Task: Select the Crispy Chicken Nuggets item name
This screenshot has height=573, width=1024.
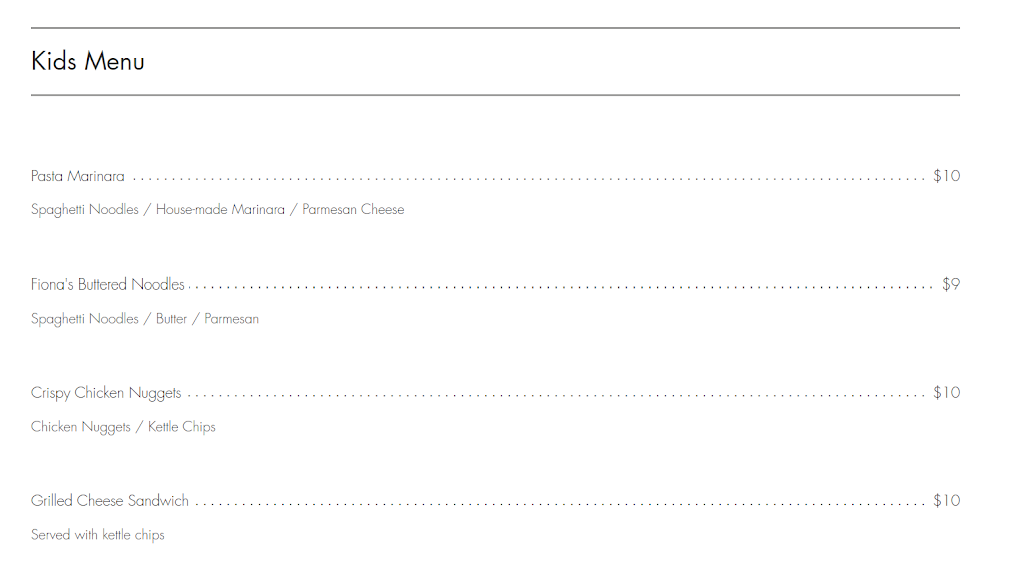Action: coord(106,393)
